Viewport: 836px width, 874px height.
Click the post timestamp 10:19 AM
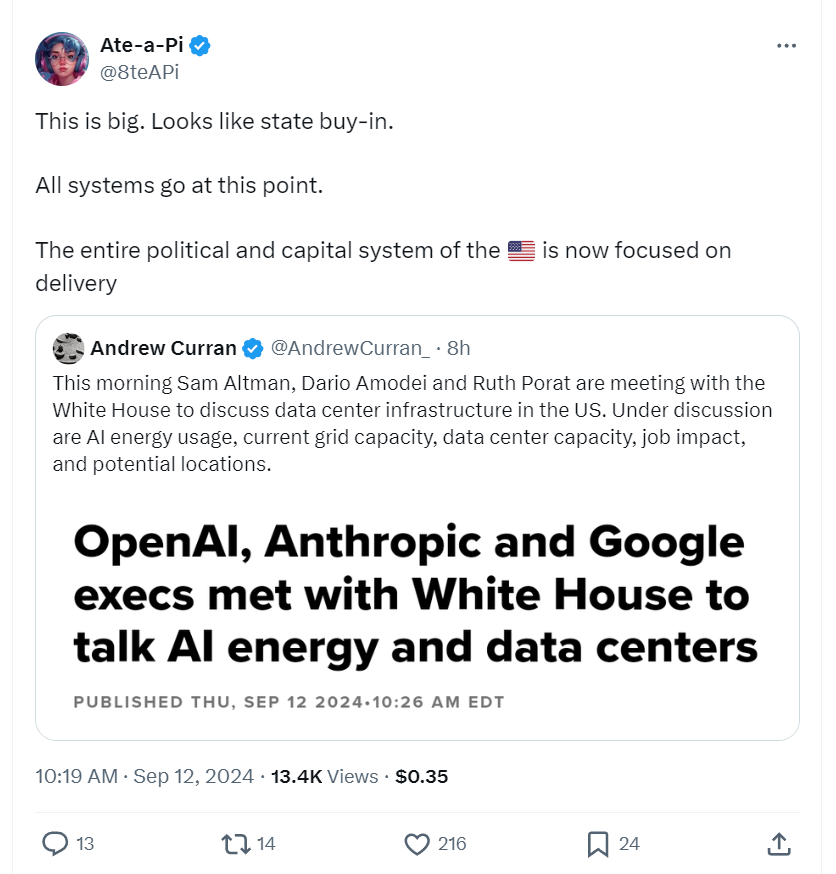(x=76, y=776)
